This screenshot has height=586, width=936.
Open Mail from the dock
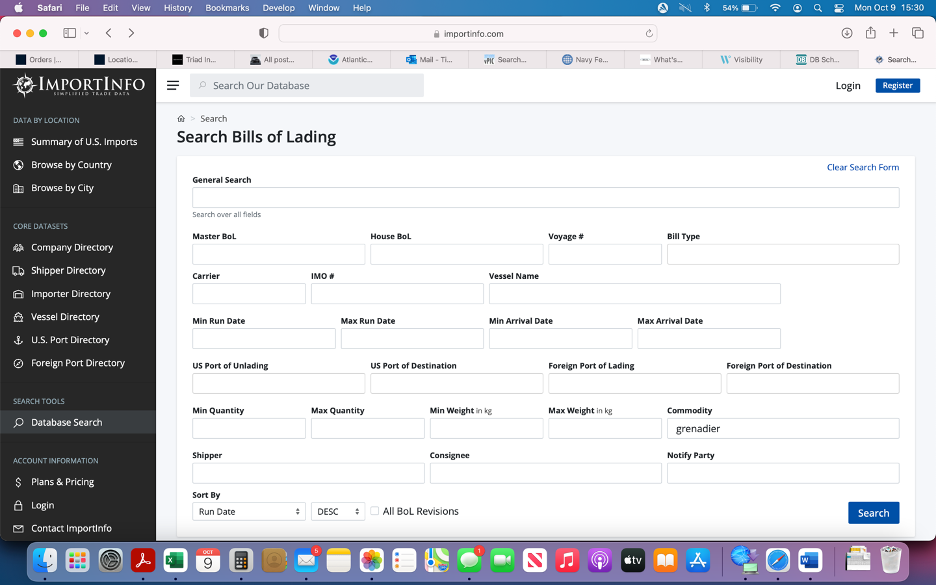click(x=306, y=560)
